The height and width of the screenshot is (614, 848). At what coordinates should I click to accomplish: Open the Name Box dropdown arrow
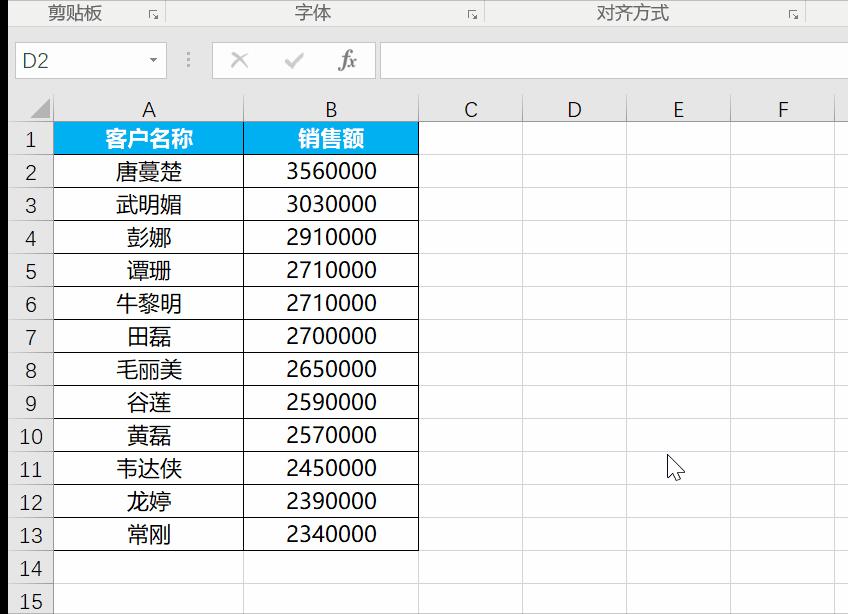[x=154, y=59]
